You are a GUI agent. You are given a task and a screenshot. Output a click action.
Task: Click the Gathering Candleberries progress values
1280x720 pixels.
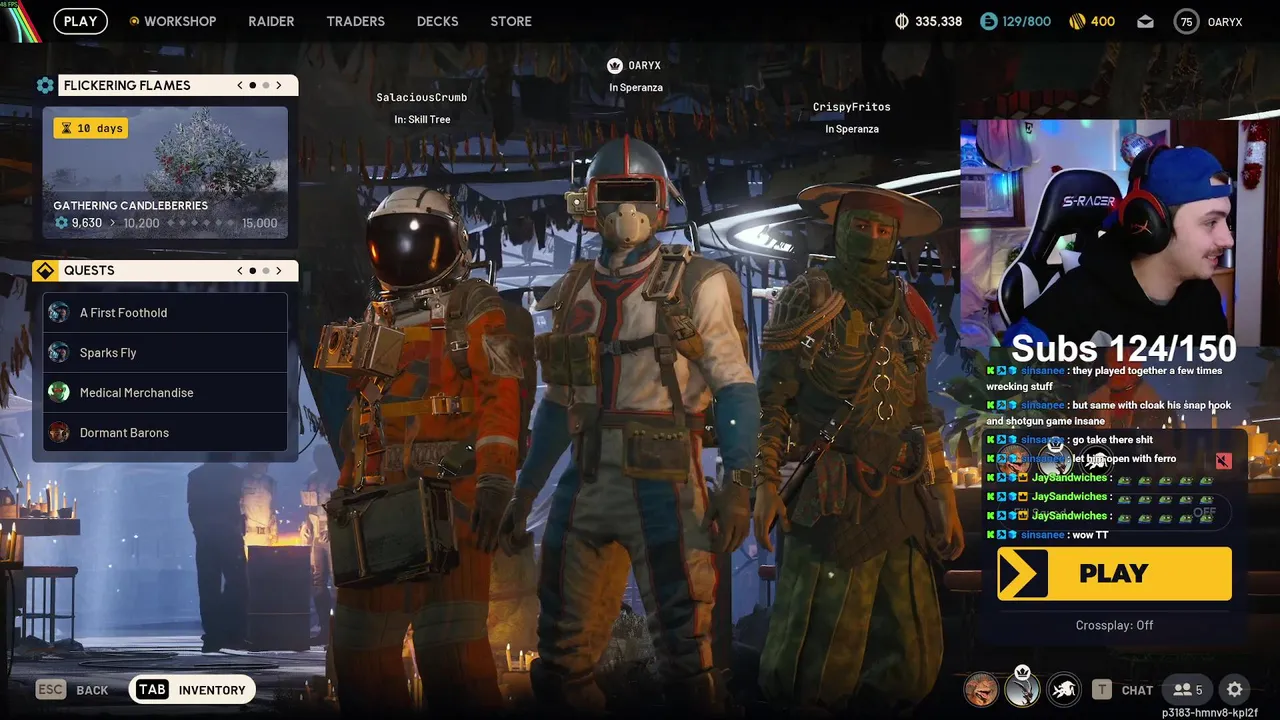click(x=166, y=223)
